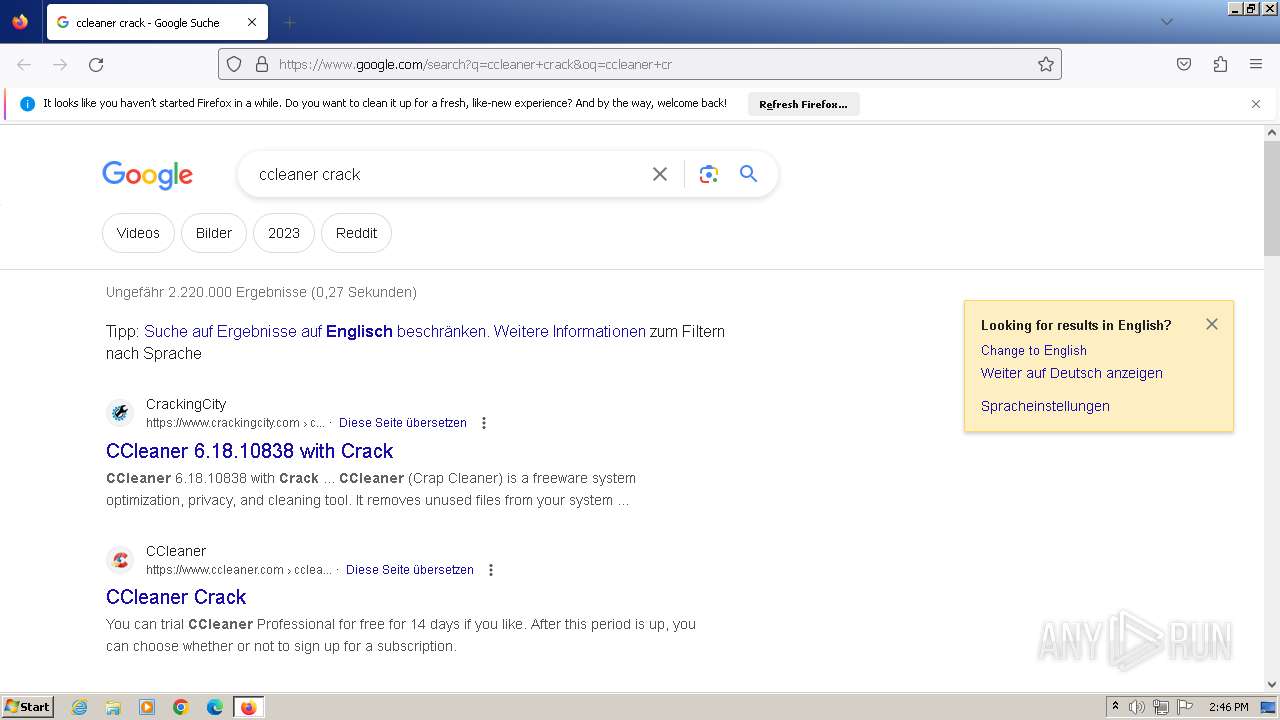Click the magnifier search icon

click(748, 174)
